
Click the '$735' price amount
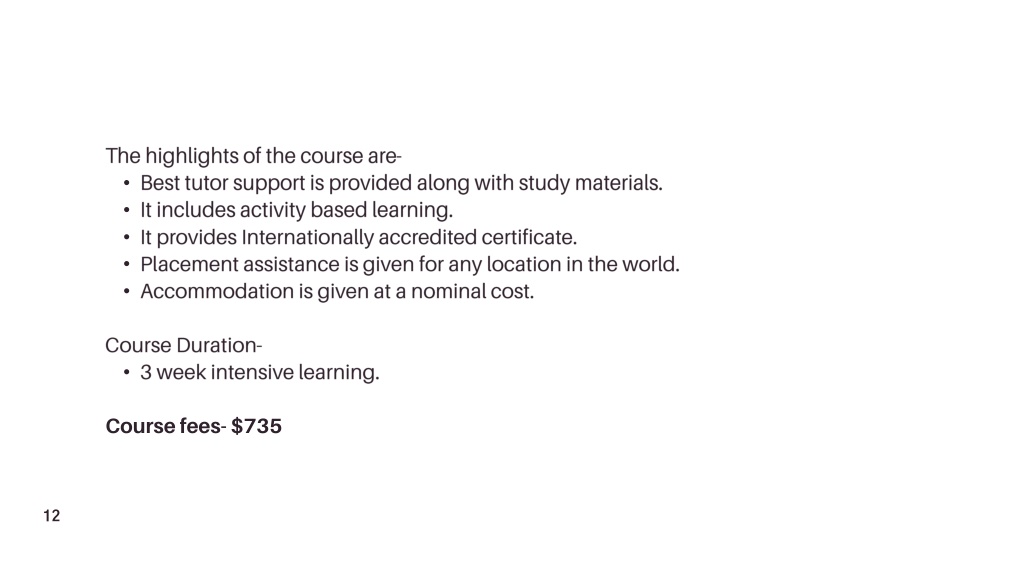point(257,426)
